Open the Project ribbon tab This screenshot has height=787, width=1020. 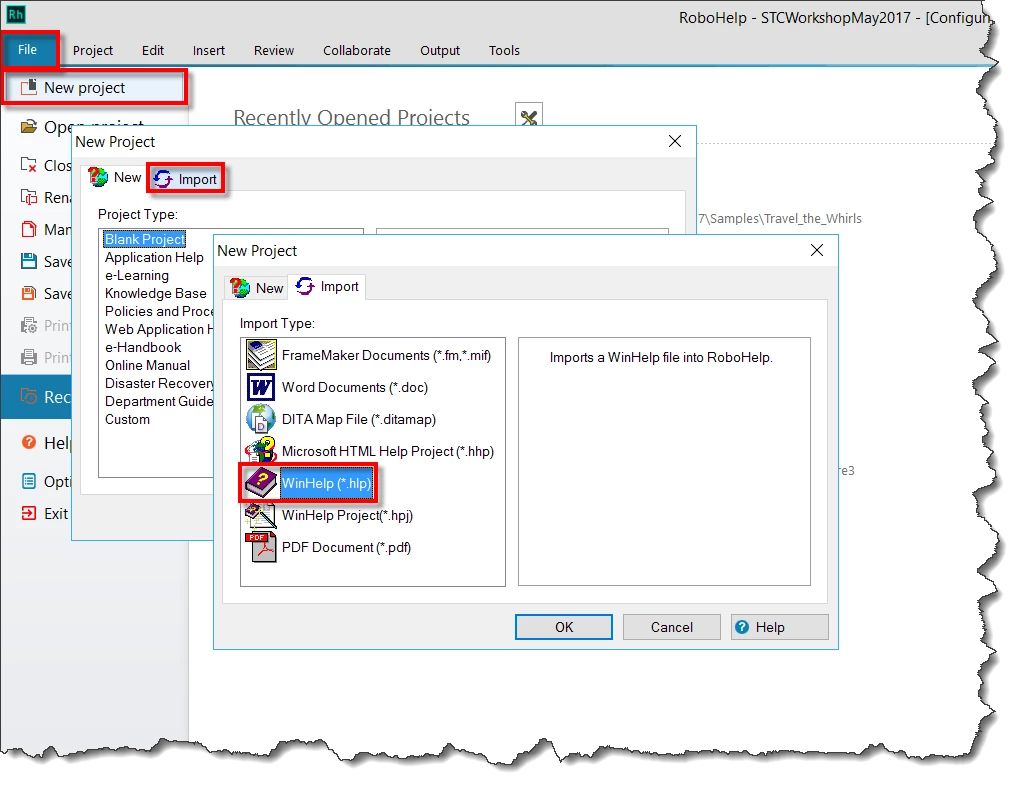92,50
